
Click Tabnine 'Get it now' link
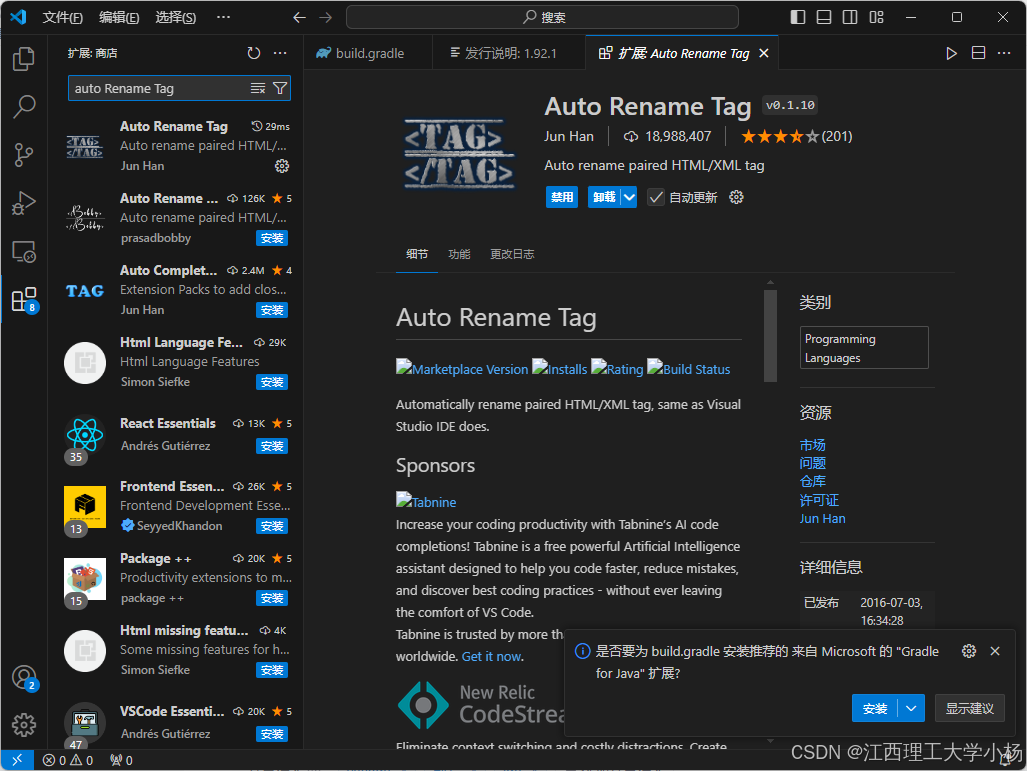click(491, 656)
